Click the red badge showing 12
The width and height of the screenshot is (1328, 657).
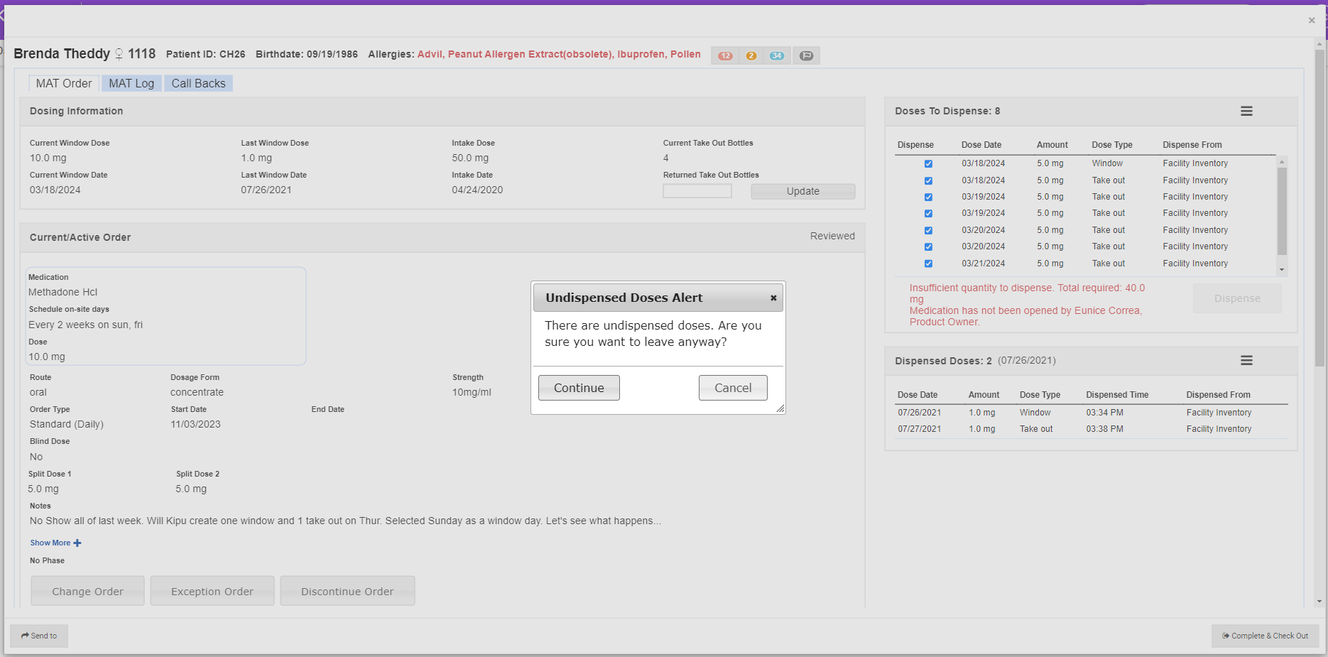[725, 56]
